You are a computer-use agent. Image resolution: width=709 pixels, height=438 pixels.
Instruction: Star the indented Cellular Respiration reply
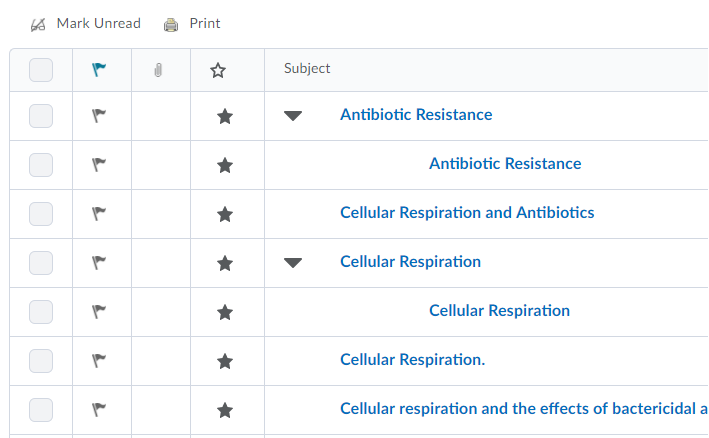[x=225, y=312]
